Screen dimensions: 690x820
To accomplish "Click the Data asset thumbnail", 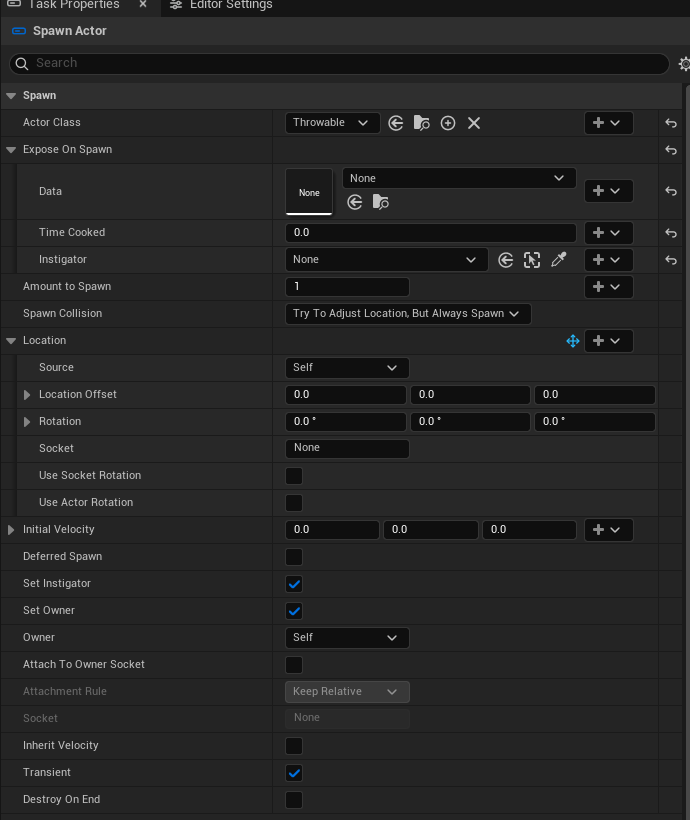I will [309, 191].
